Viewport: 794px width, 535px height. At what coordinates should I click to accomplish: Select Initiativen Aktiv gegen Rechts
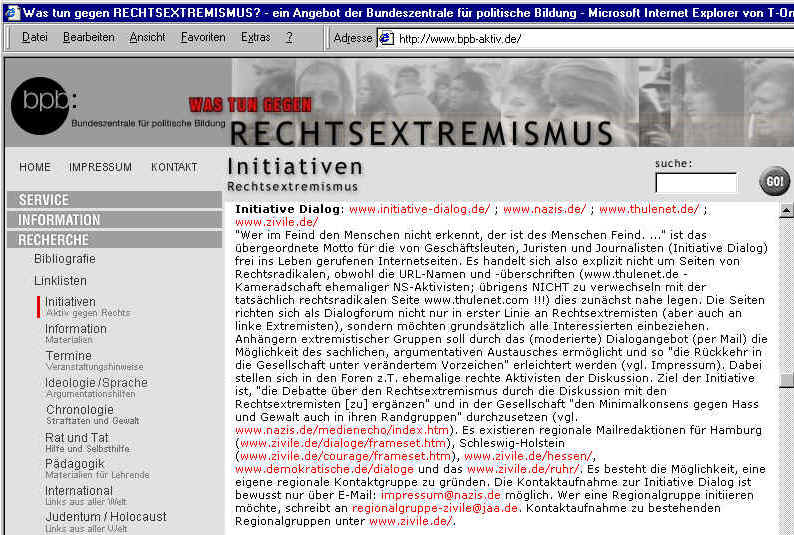(87, 307)
